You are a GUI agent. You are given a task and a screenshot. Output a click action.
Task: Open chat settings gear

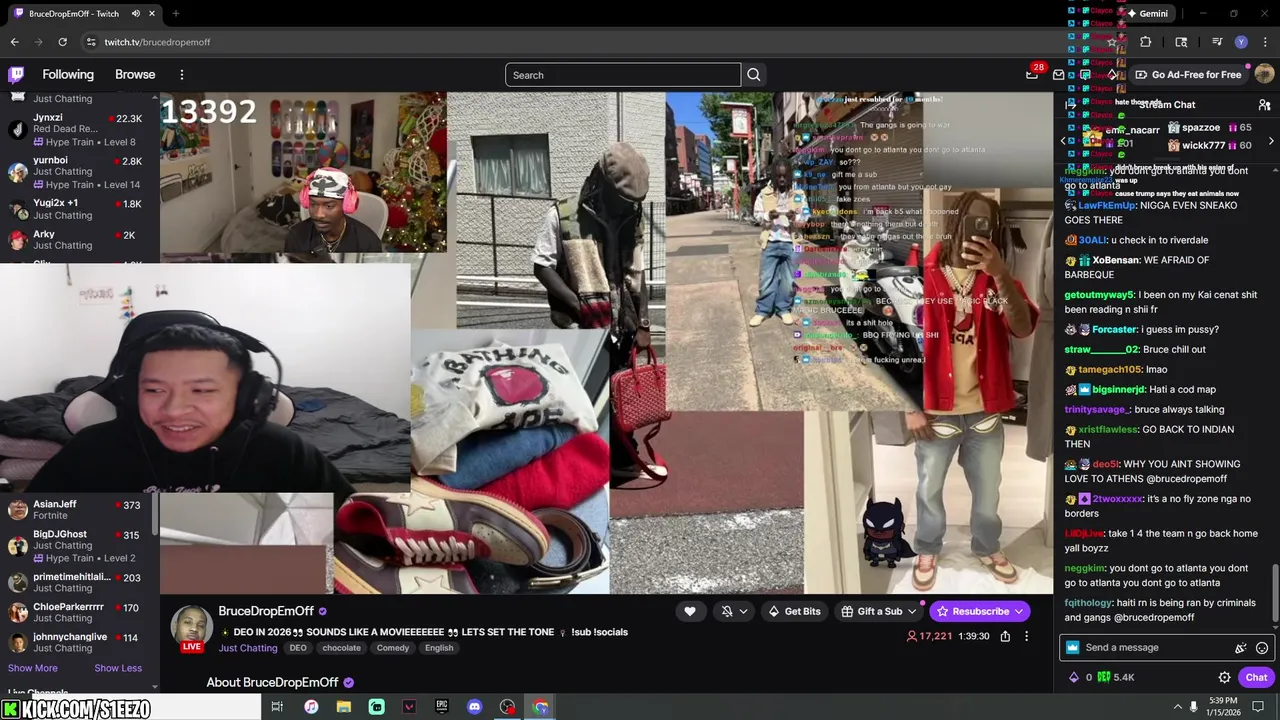(x=1224, y=677)
